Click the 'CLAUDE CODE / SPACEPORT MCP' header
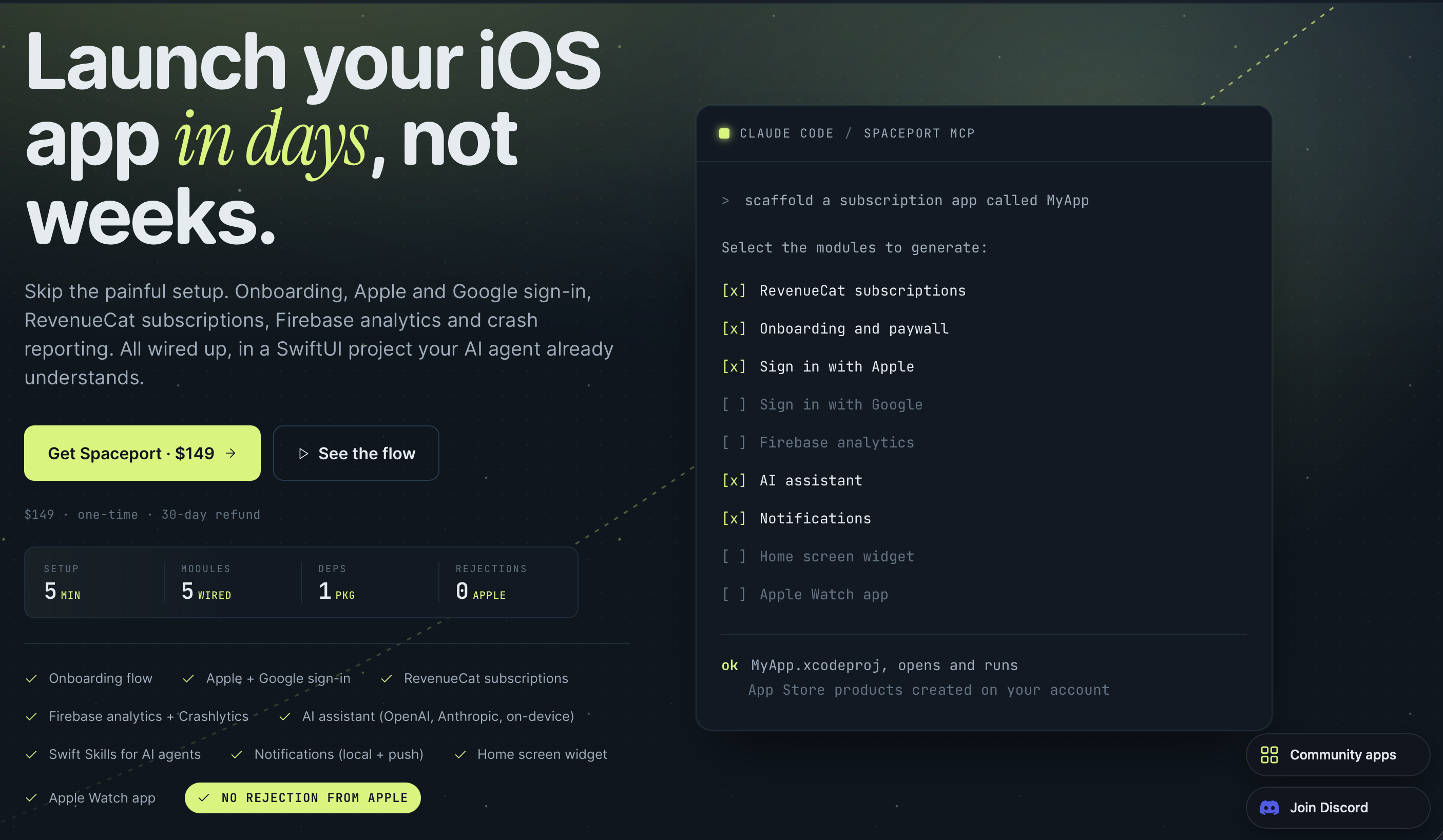 coord(857,133)
